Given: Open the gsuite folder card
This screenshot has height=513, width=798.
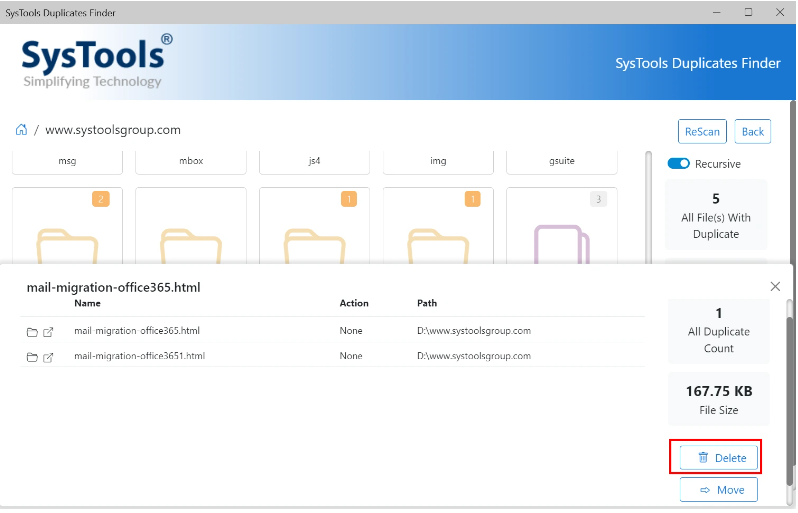Looking at the screenshot, I should pyautogui.click(x=562, y=162).
